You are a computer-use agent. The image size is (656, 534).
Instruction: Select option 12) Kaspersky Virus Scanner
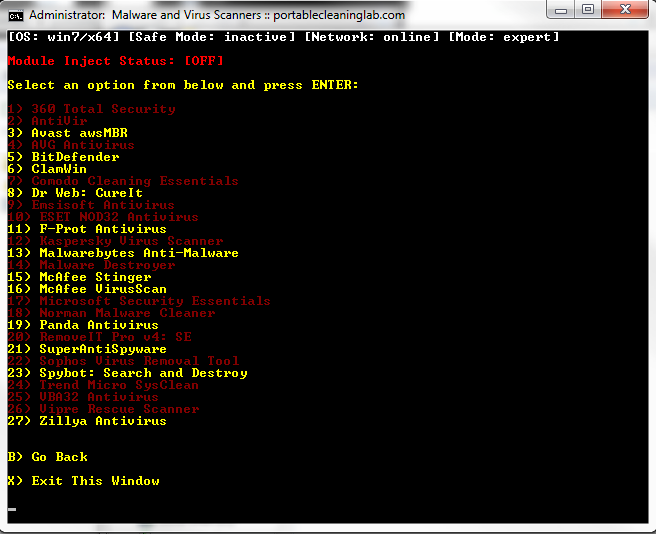pos(115,241)
